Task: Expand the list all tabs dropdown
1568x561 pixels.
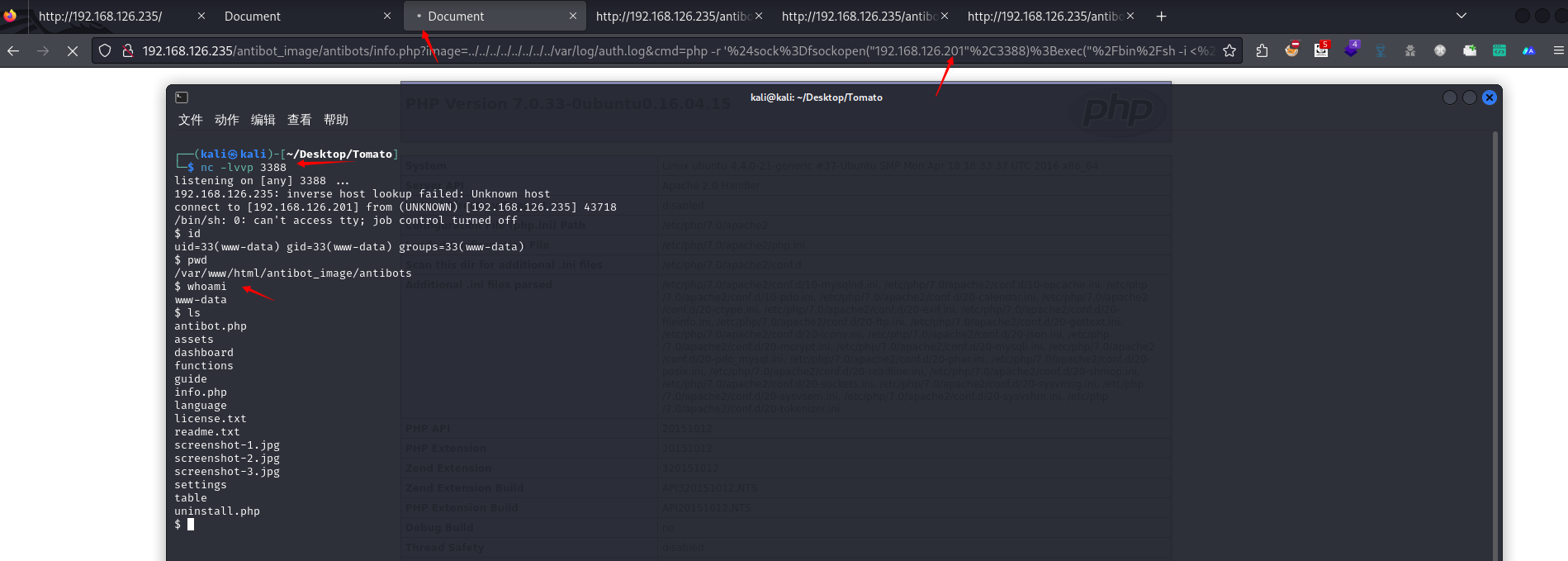Action: coord(1461,16)
